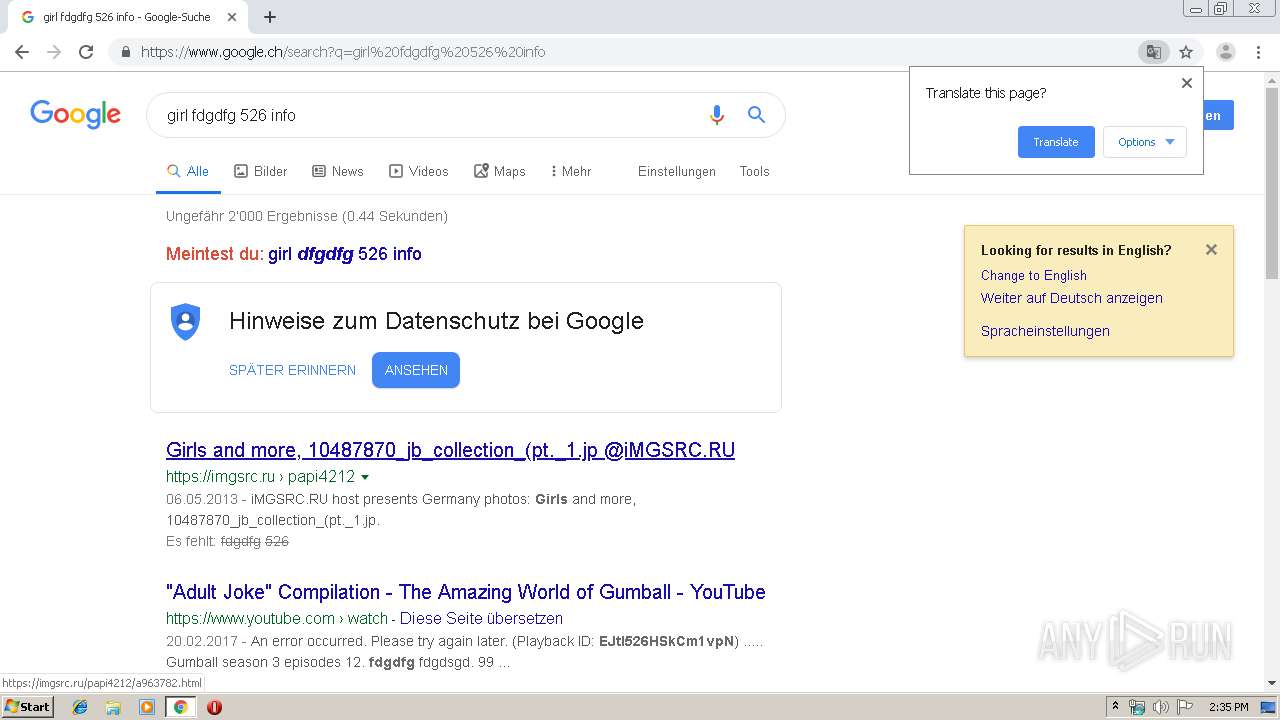Open a new tab with the plus icon
Image resolution: width=1280 pixels, height=720 pixels.
tap(270, 17)
